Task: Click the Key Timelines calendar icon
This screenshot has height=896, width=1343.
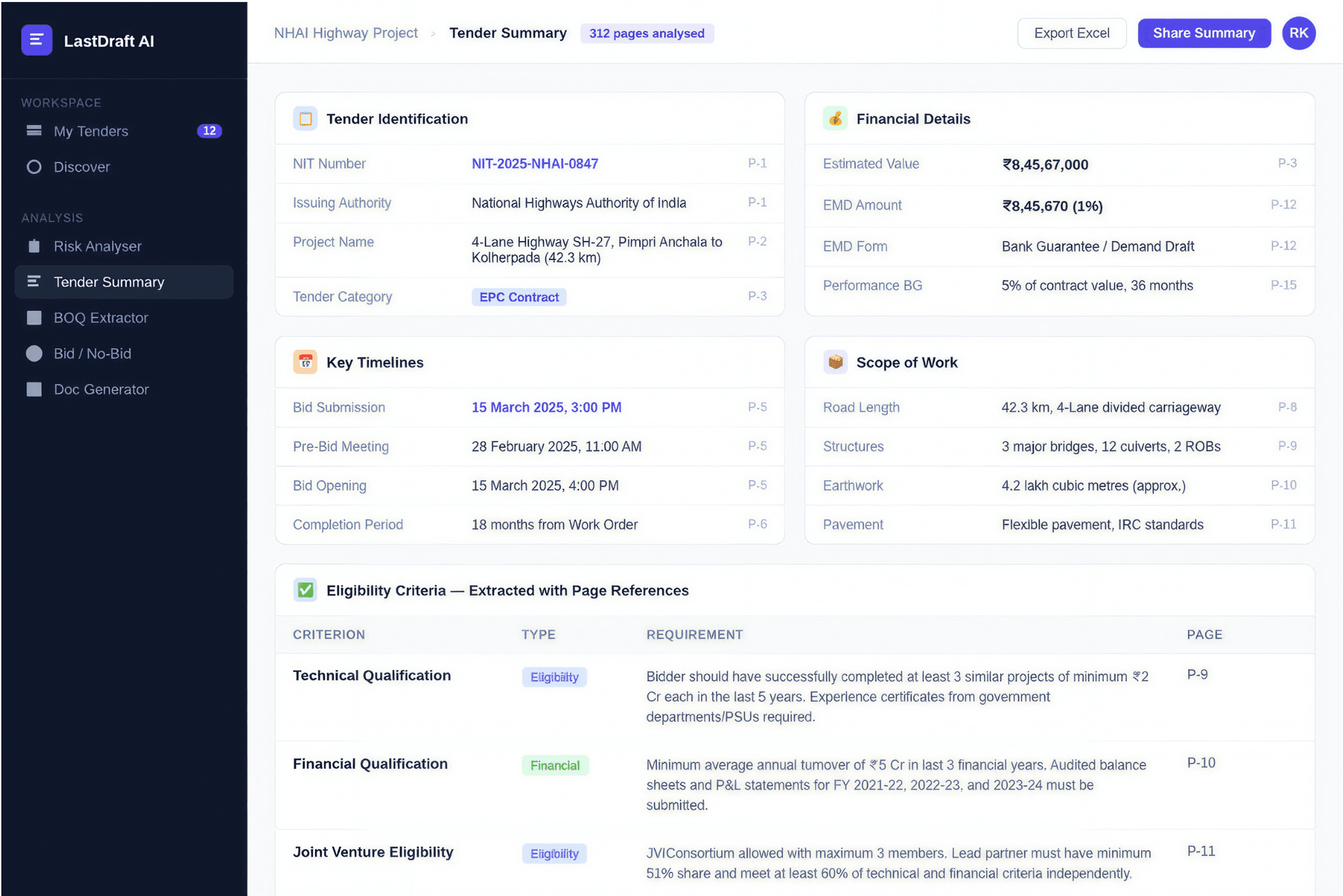Action: [305, 362]
